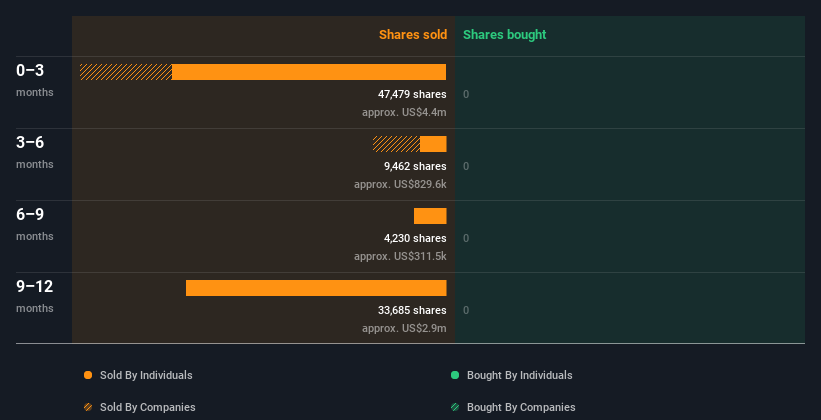The height and width of the screenshot is (420, 821).
Task: Click the striped portion of 0–3 months bar
Action: click(x=126, y=72)
